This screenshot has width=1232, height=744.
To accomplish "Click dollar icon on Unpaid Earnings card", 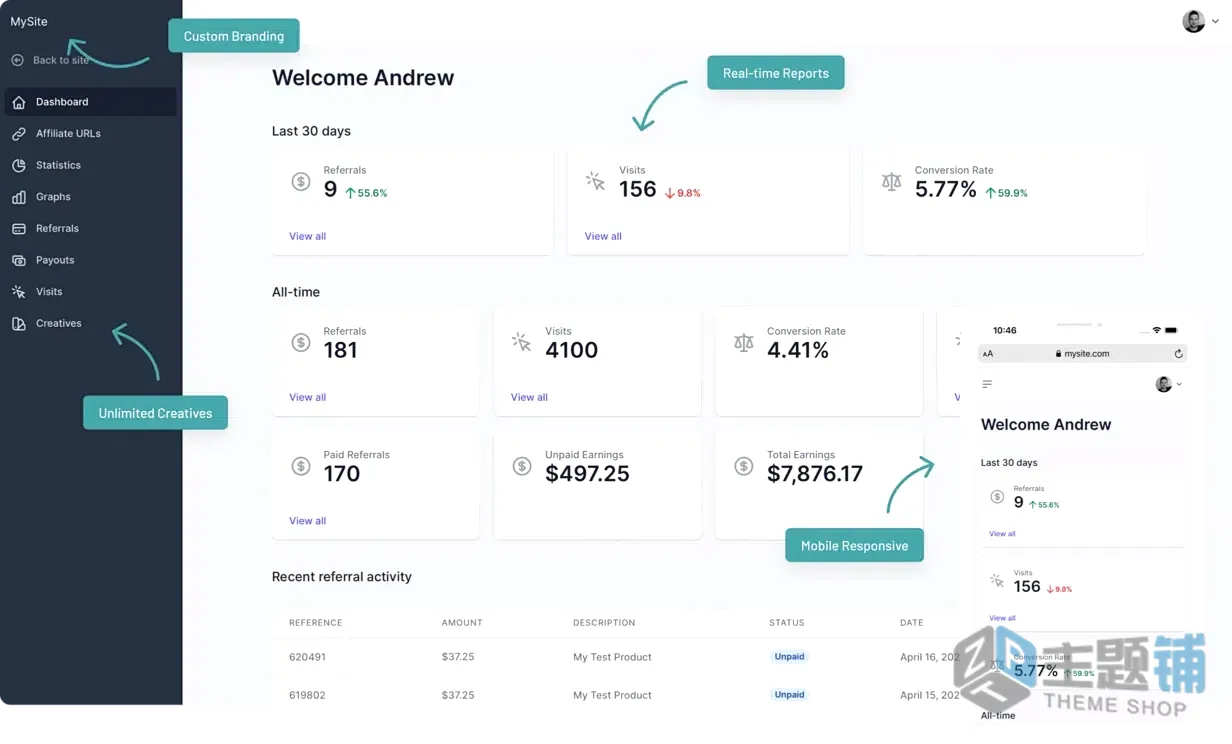I will [522, 466].
